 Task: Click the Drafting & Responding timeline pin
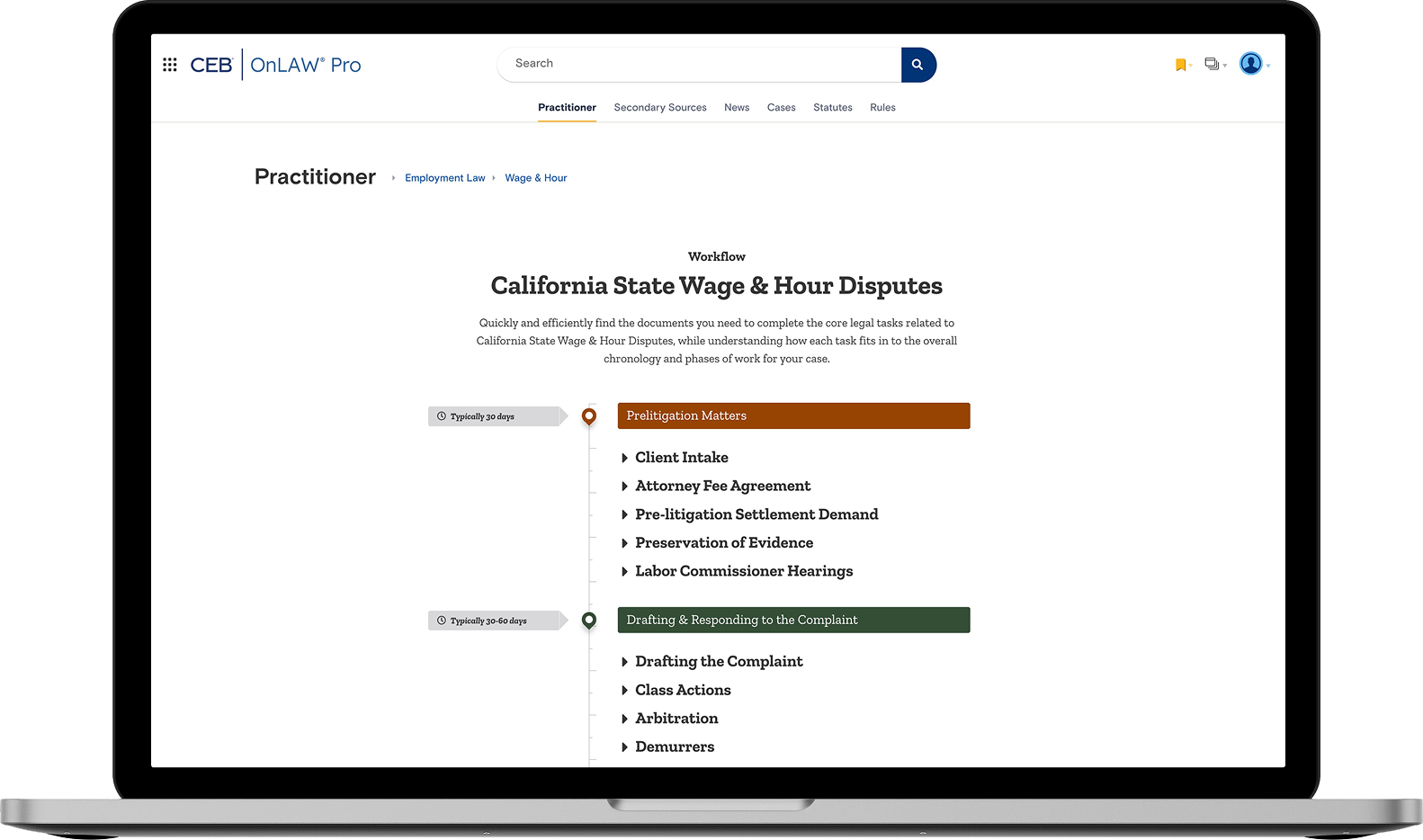(589, 620)
